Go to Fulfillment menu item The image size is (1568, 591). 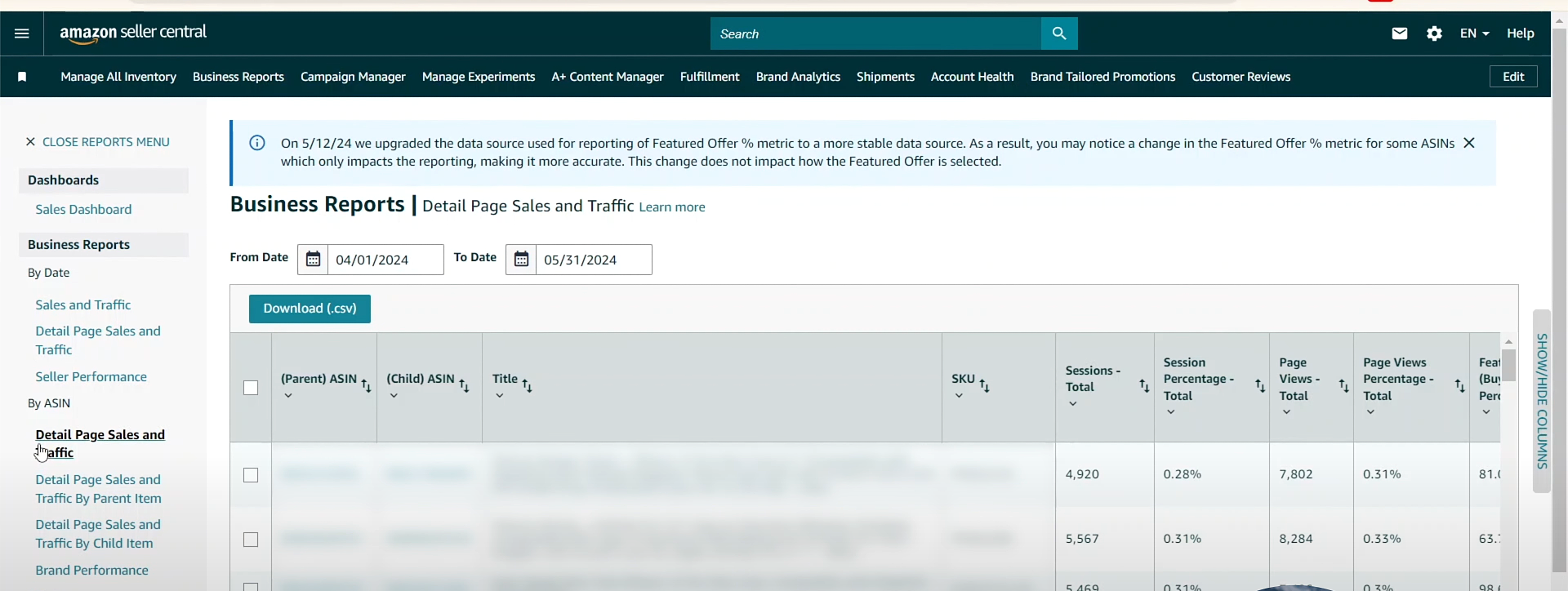[x=710, y=77]
